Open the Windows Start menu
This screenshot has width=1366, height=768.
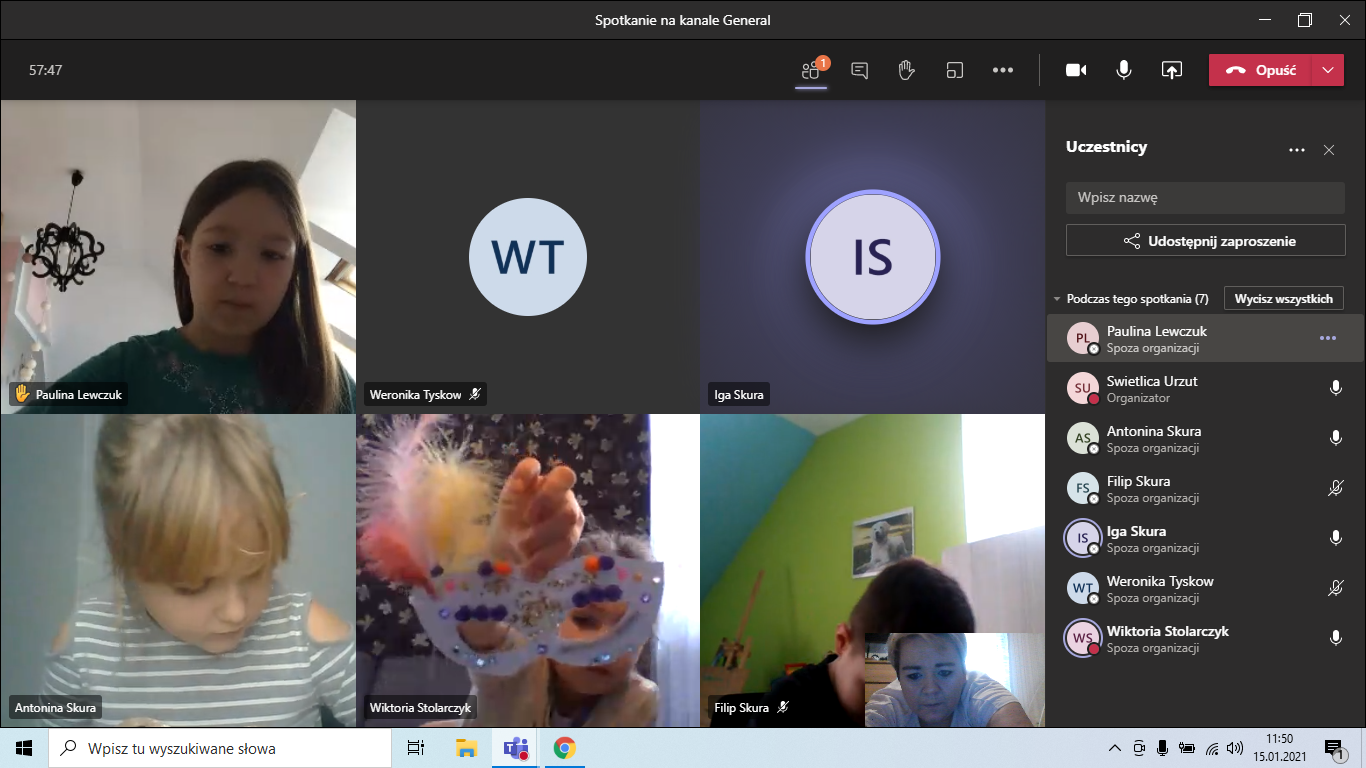click(24, 748)
